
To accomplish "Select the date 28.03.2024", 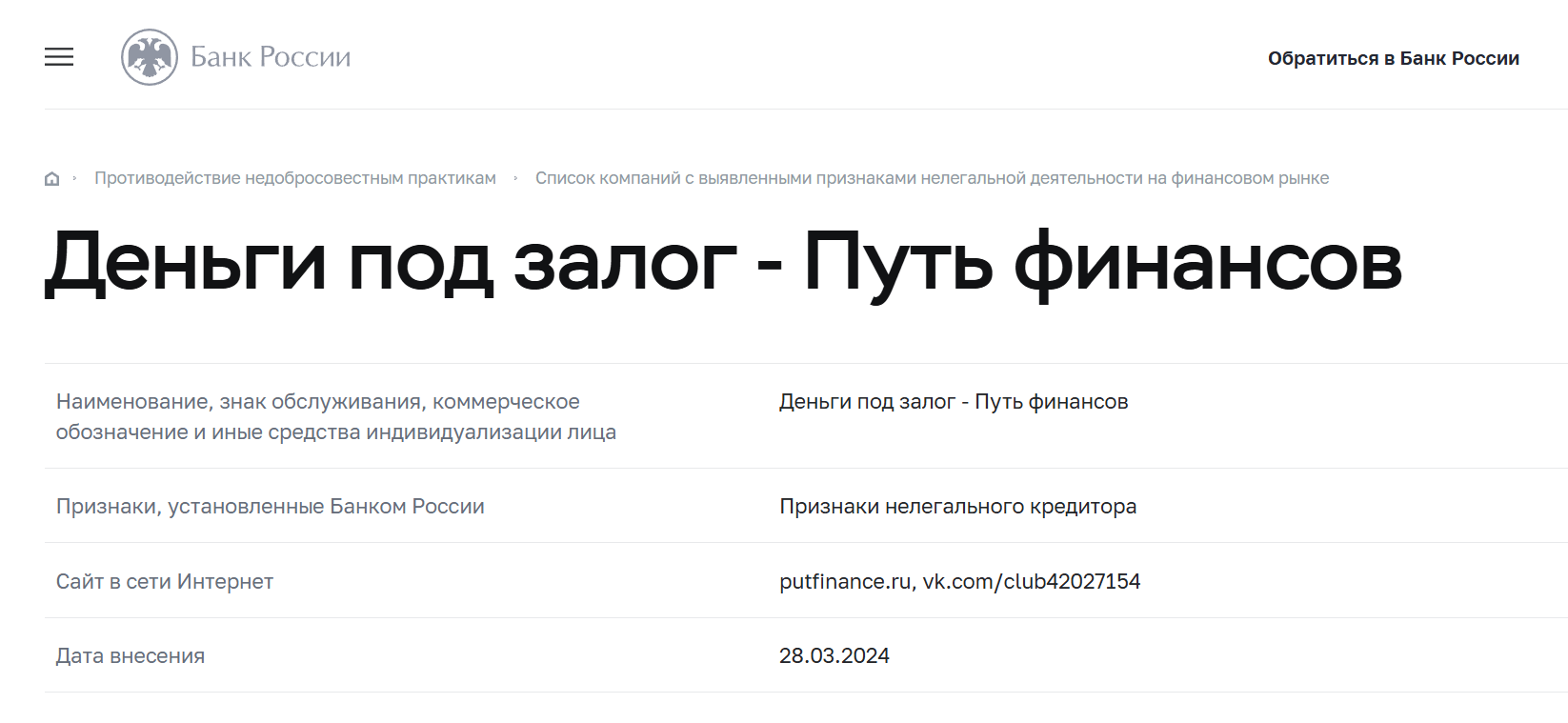I will 834,655.
